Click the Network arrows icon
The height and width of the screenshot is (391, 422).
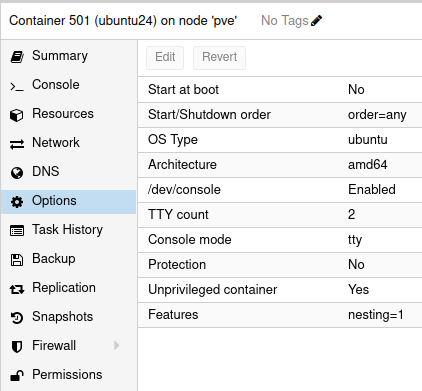17,144
